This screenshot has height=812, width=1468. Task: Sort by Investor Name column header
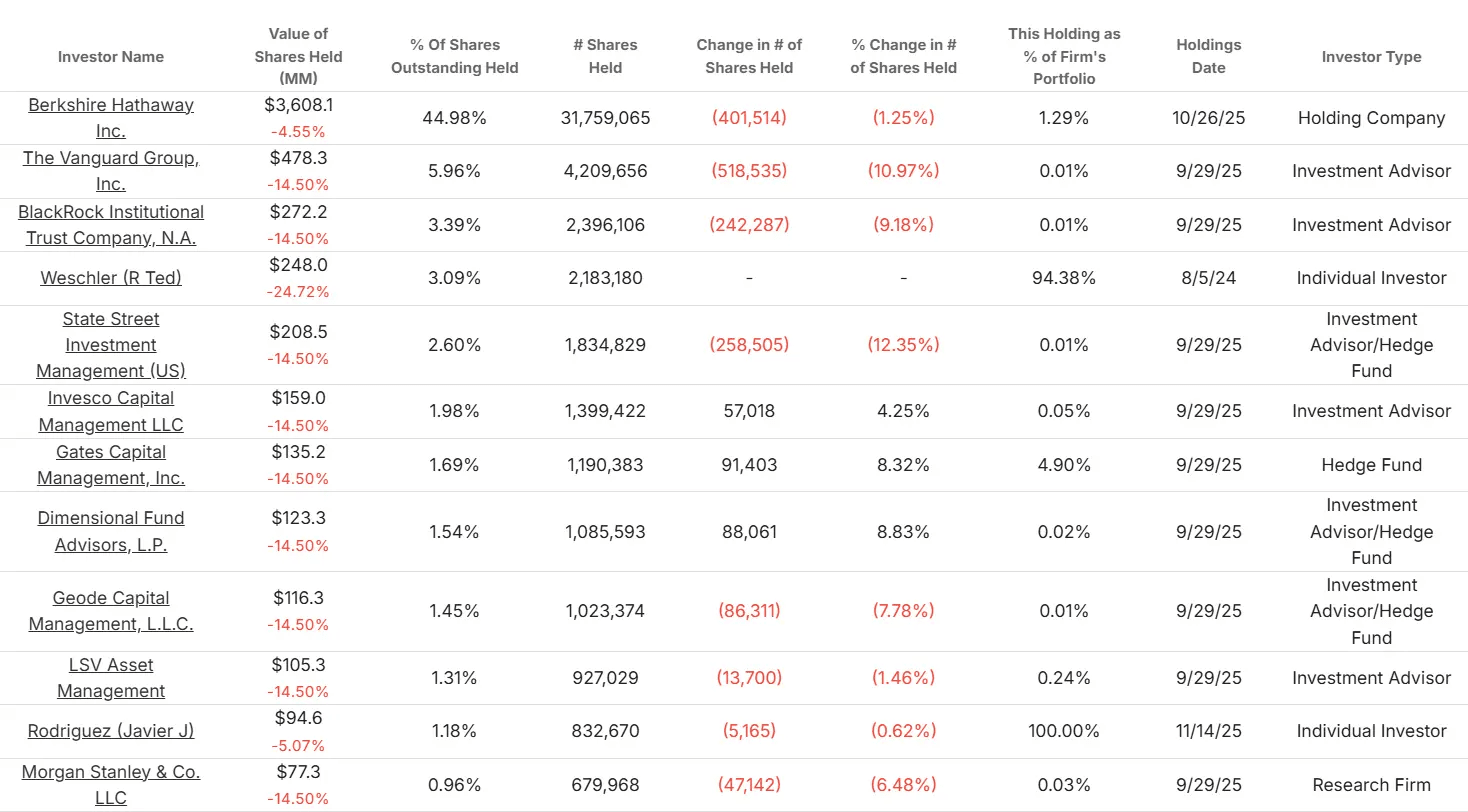(x=111, y=57)
